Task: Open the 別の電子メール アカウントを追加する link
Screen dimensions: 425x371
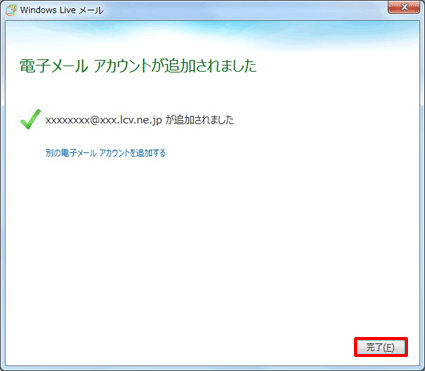Action: 105,153
